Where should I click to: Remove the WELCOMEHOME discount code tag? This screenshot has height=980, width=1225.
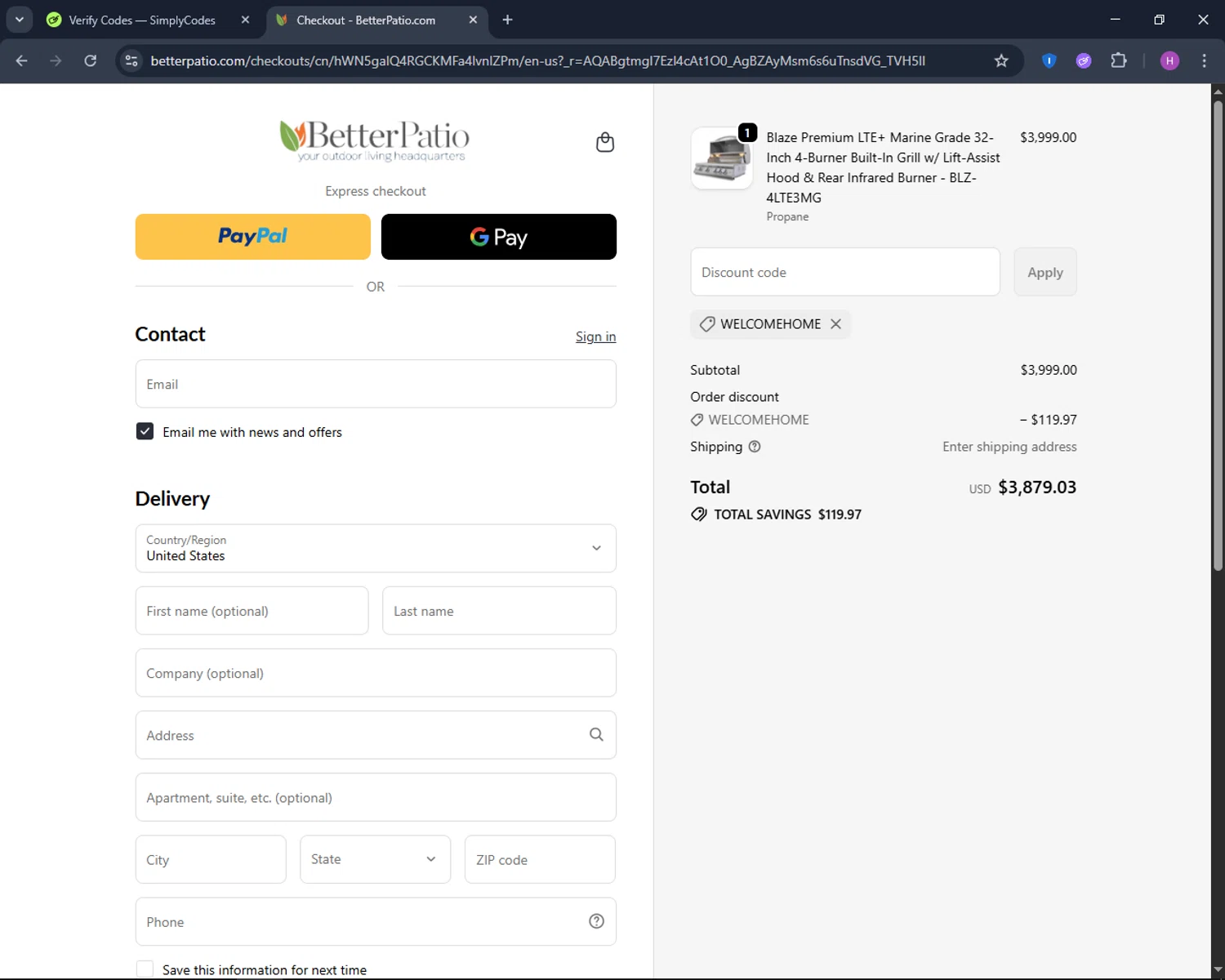pyautogui.click(x=835, y=324)
